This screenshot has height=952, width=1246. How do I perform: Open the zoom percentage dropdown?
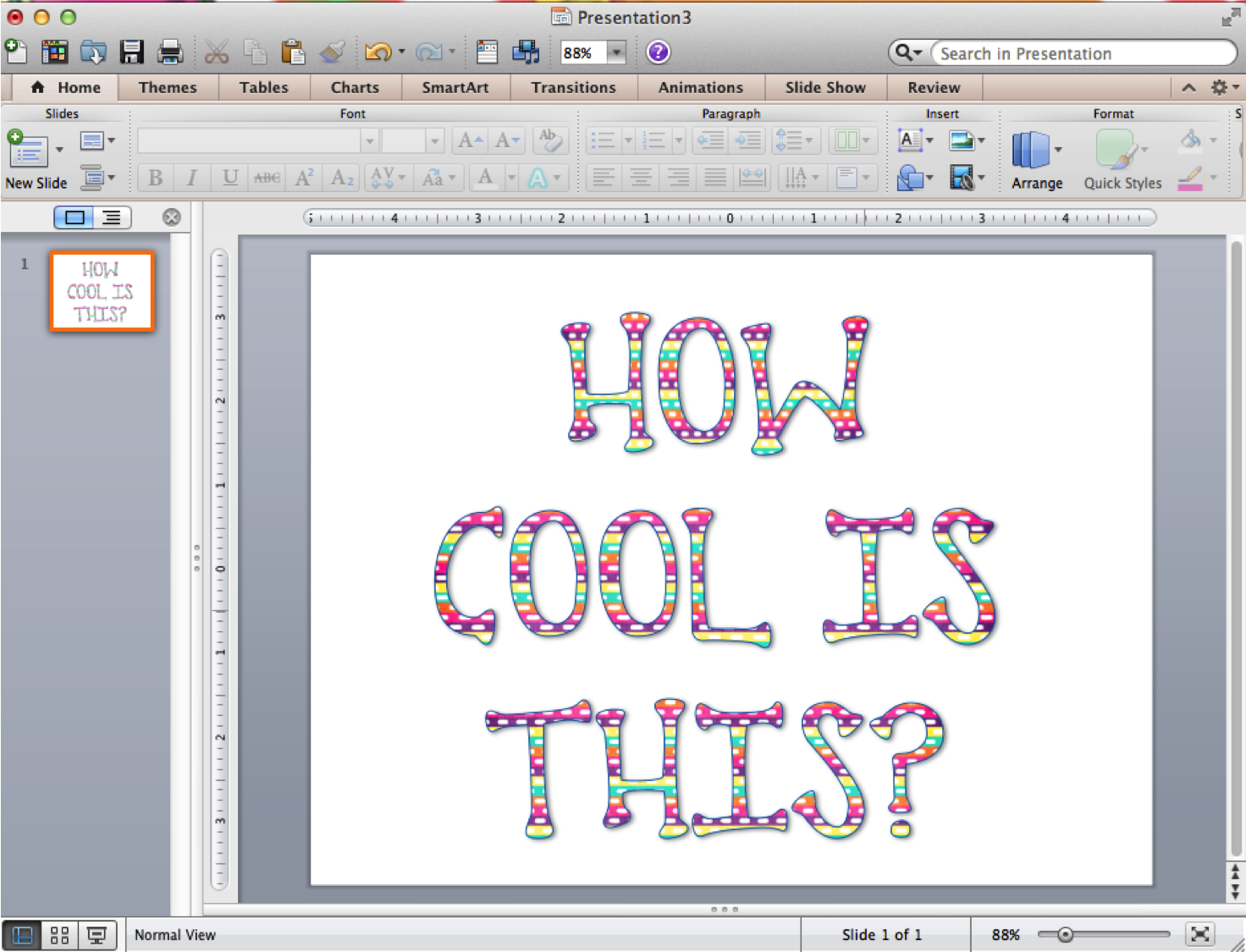click(615, 52)
